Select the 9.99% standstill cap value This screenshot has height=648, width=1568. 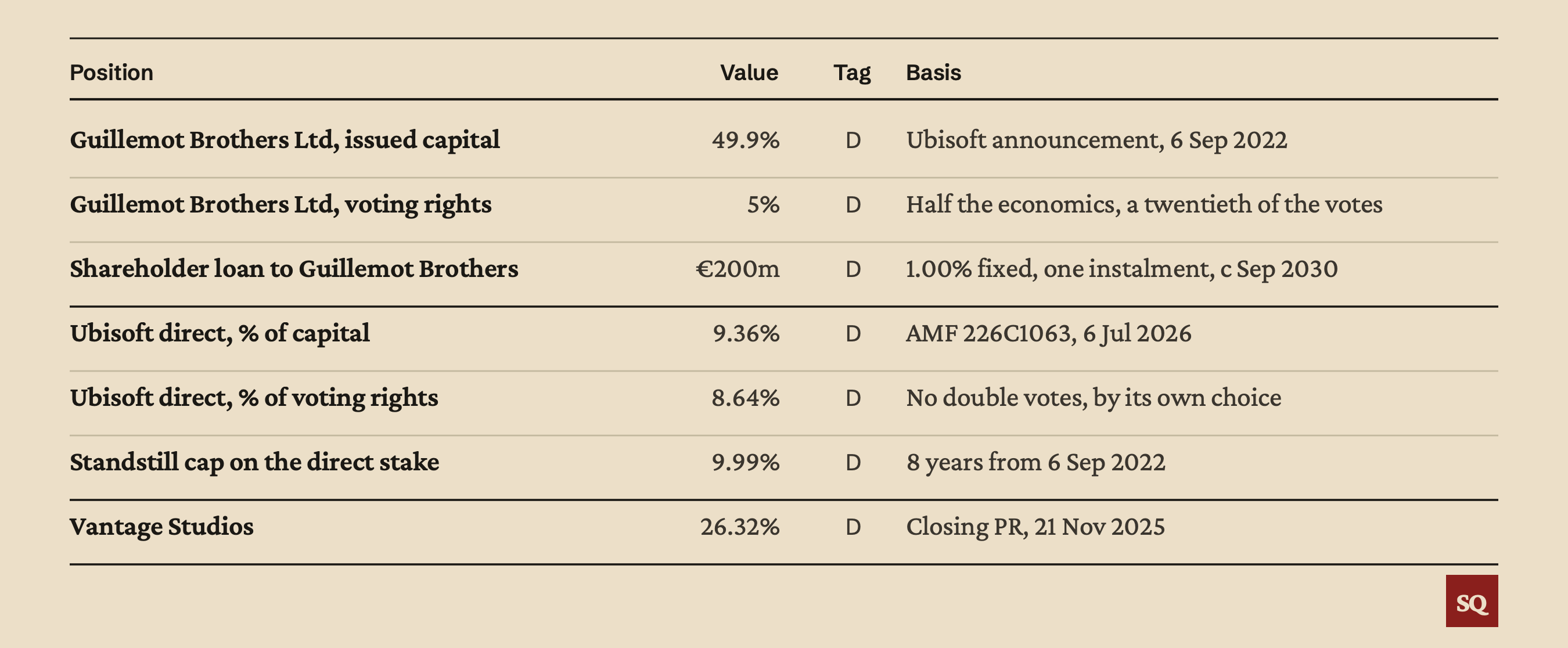(746, 462)
